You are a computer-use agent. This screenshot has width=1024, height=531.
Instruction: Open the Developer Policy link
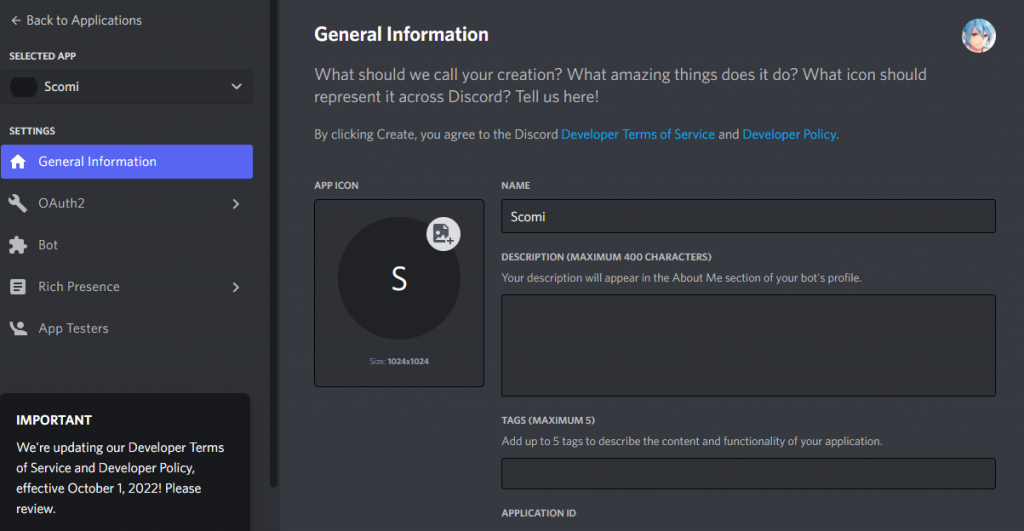789,134
